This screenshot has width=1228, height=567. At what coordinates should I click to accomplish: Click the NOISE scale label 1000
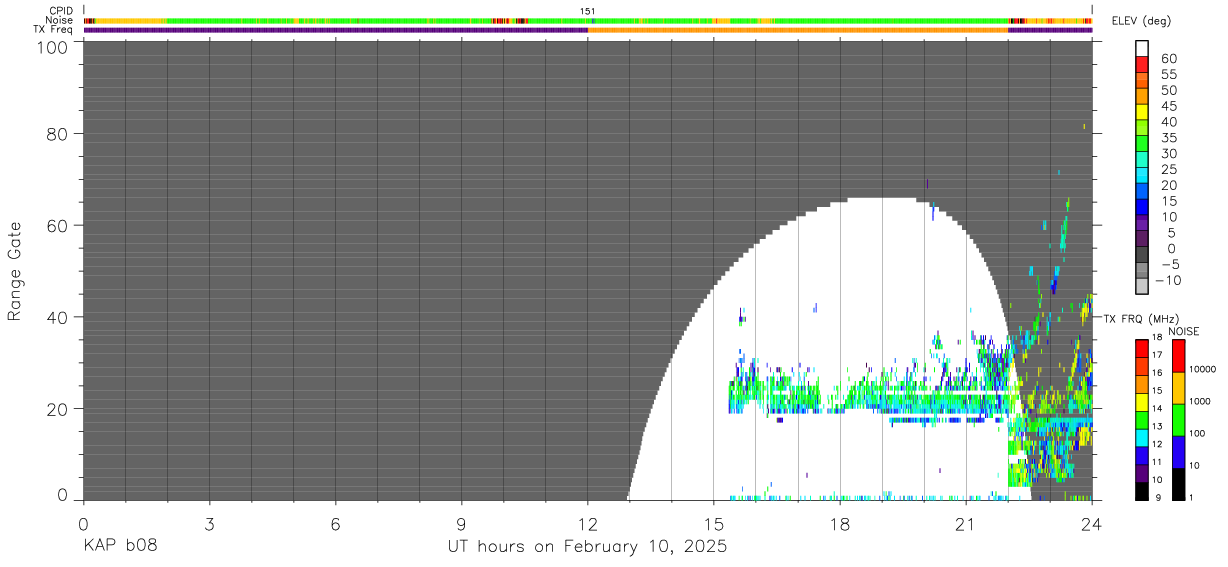coord(1200,402)
